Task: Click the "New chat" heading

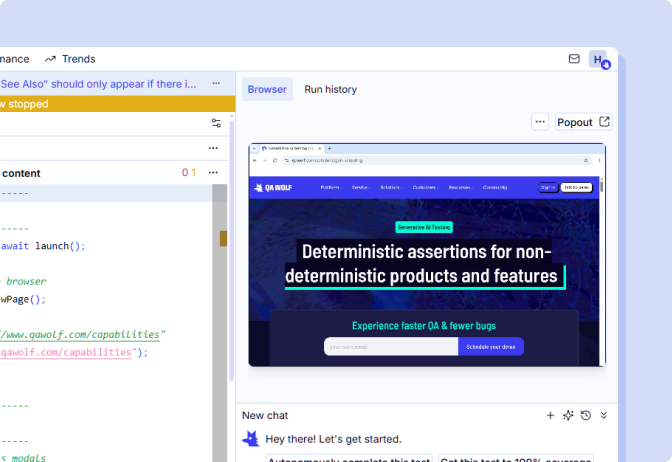Action: [265, 415]
